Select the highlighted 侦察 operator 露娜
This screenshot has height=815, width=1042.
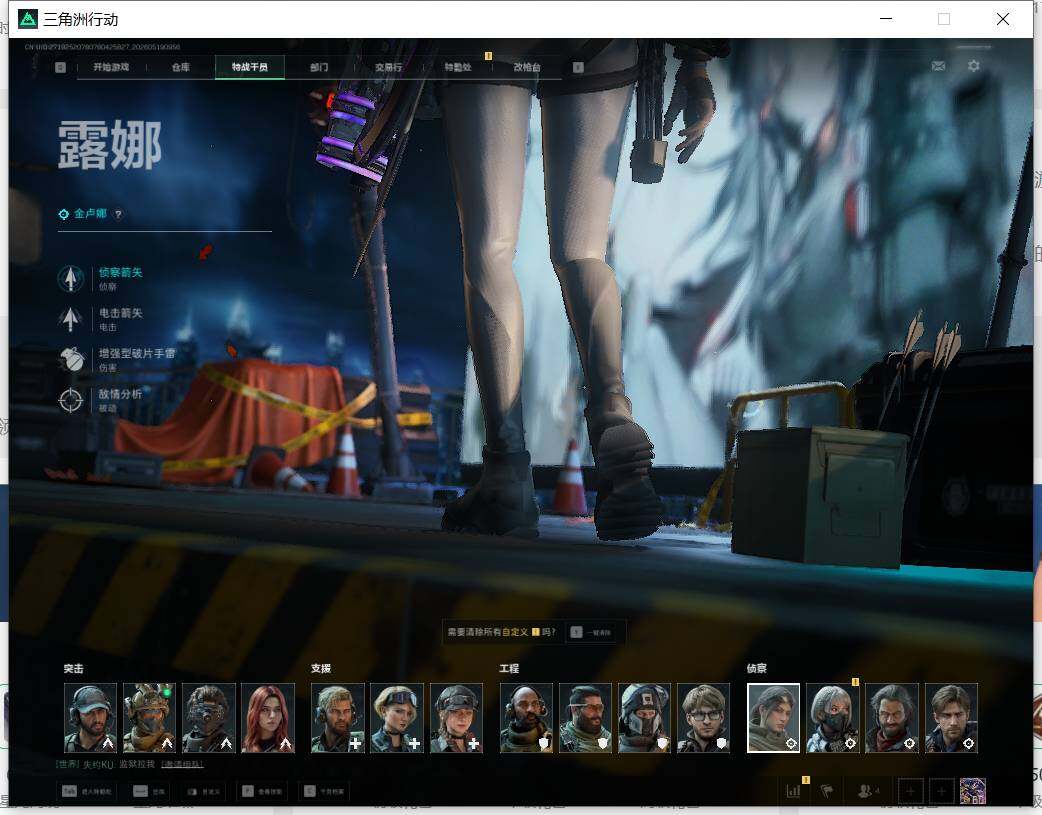pyautogui.click(x=774, y=718)
